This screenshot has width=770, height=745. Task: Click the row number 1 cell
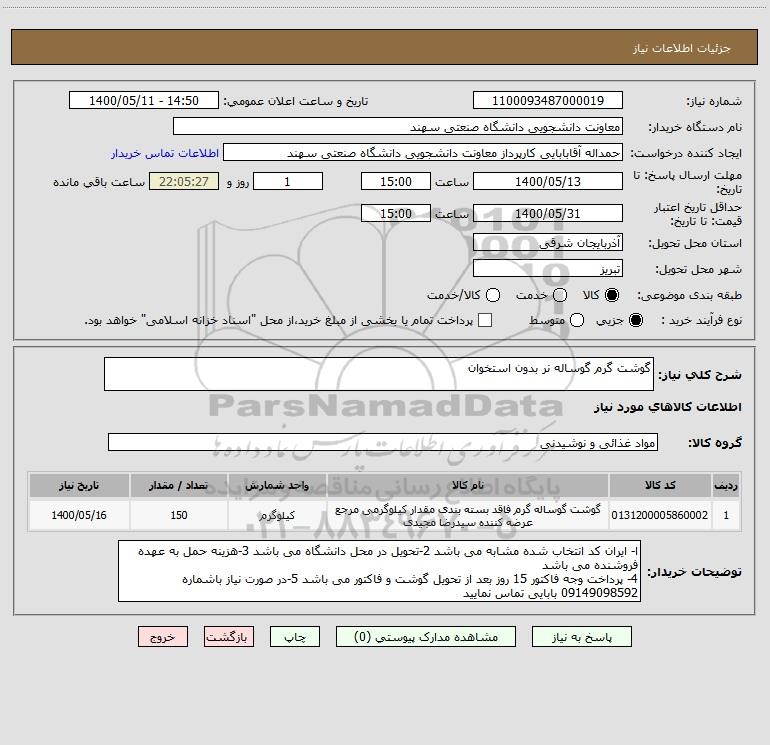(726, 515)
